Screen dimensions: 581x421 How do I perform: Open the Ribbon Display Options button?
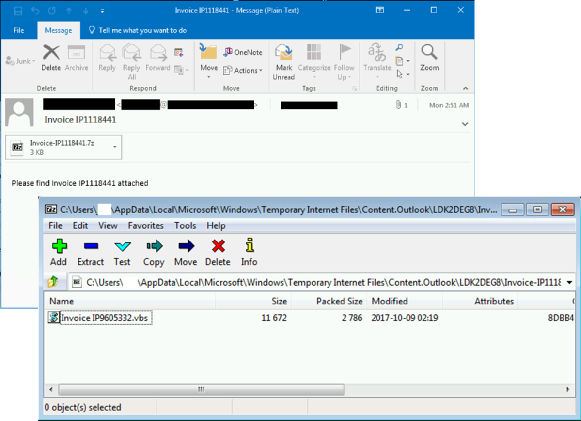coord(380,10)
